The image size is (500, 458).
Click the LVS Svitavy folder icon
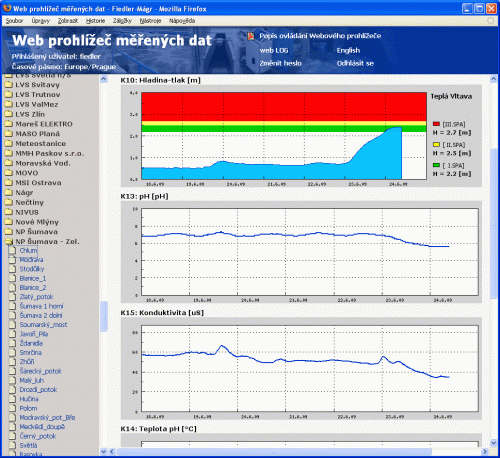click(8, 85)
